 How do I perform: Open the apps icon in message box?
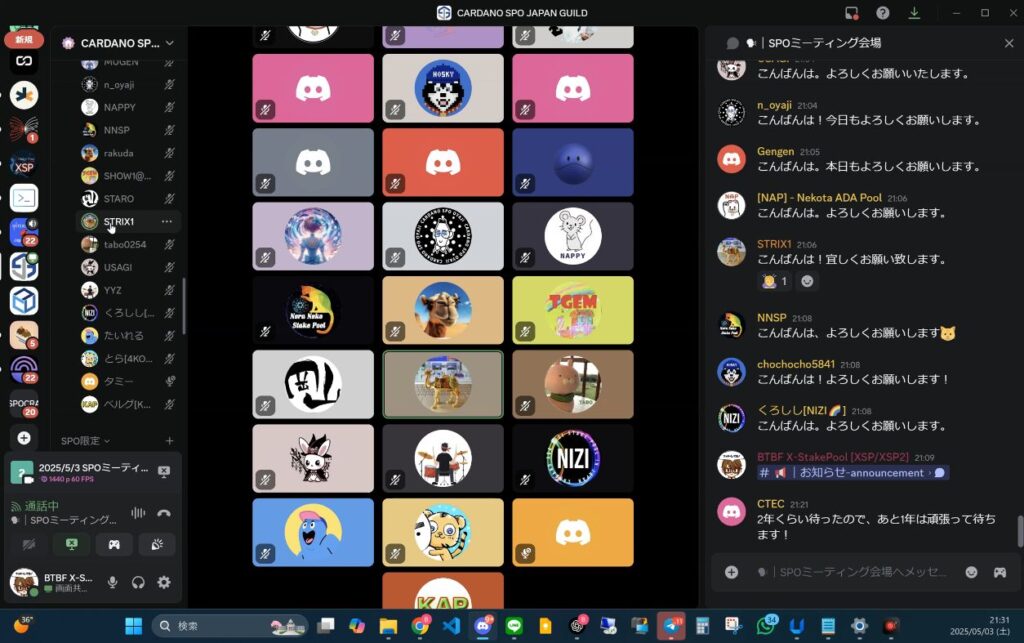pos(1000,572)
